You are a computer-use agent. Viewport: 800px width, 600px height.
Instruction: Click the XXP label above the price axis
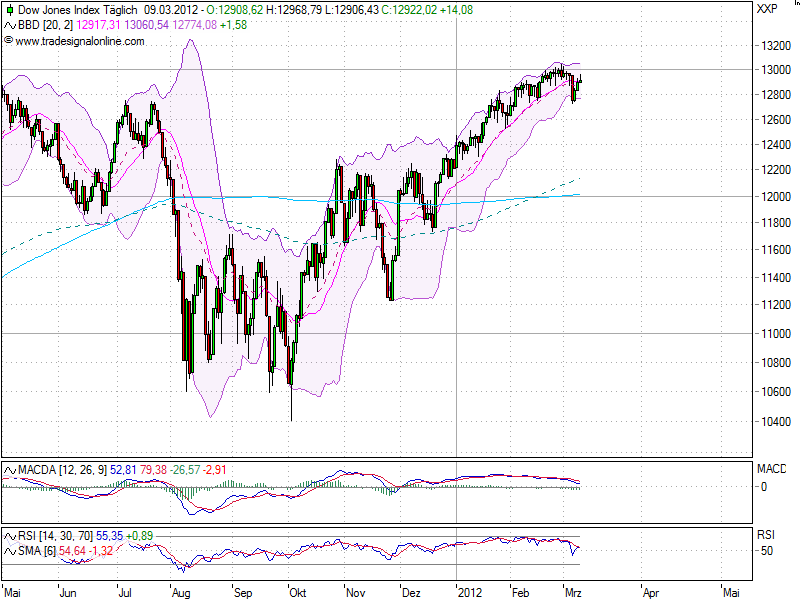click(x=767, y=9)
